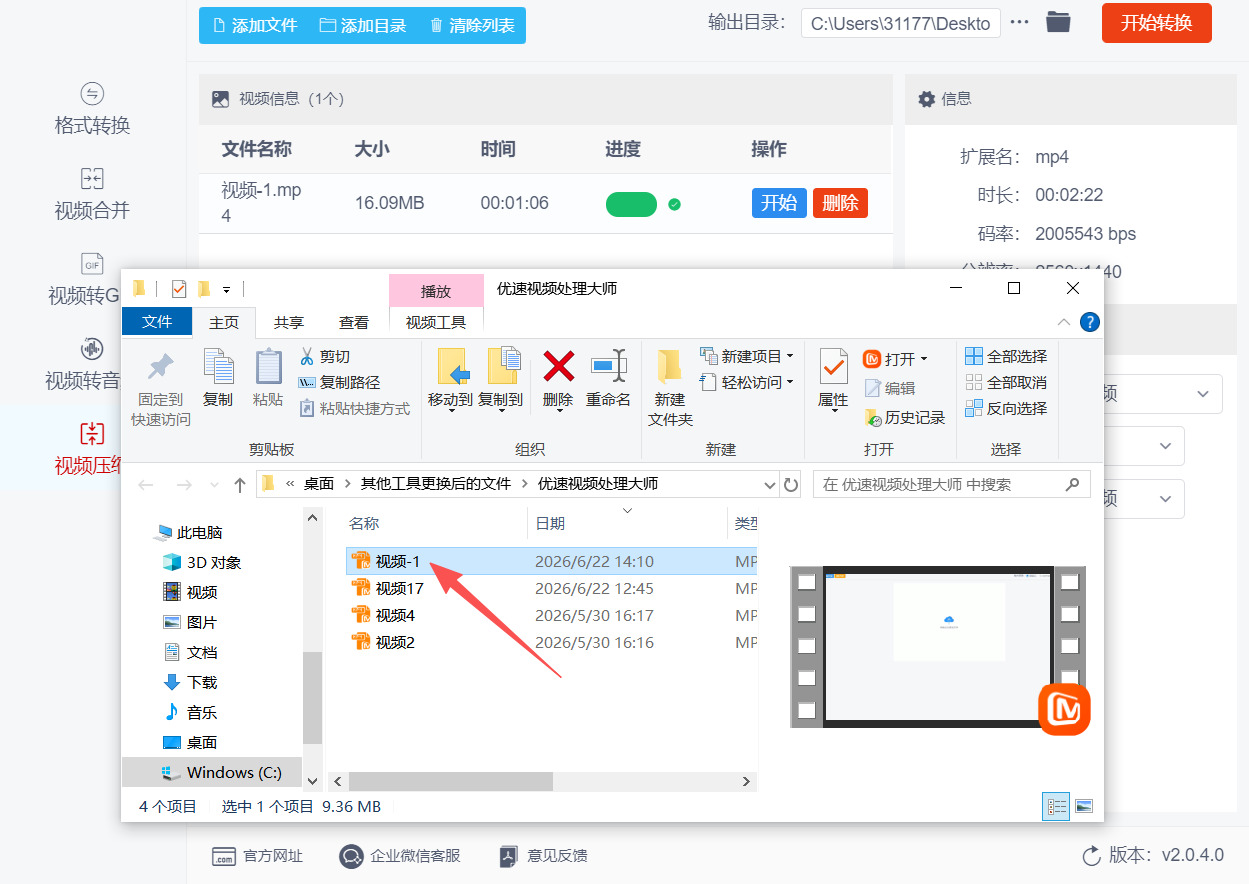Click 剪切 scissors in the ribbon

[x=325, y=356]
